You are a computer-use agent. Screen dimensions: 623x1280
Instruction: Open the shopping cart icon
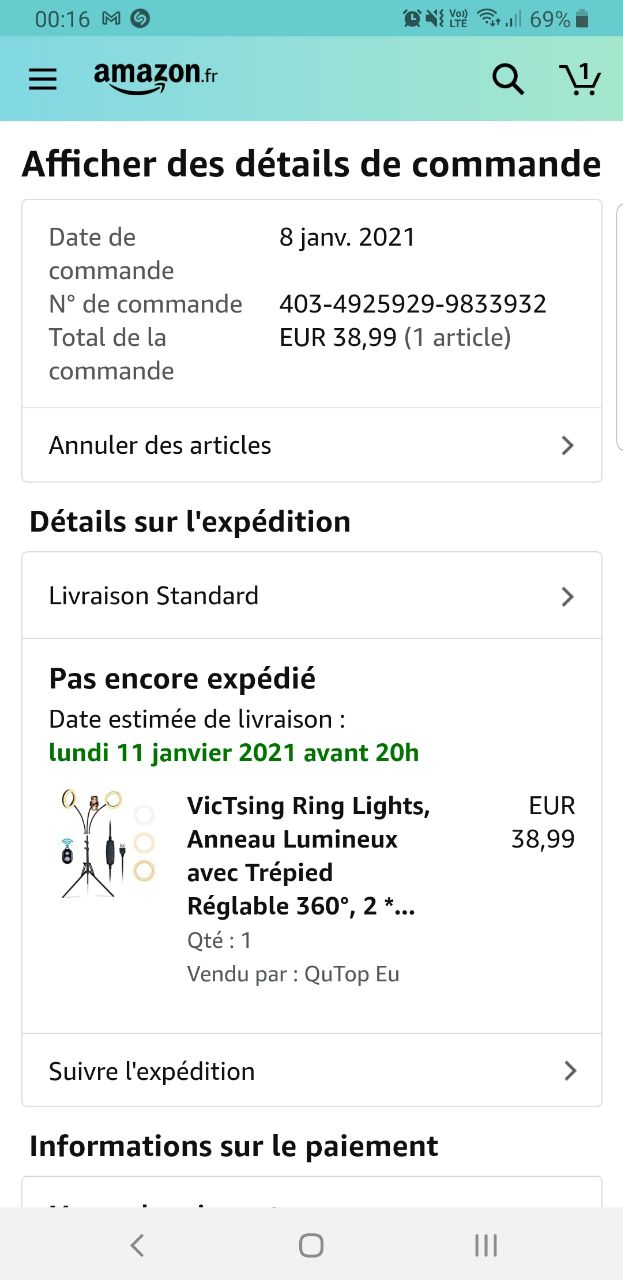coord(579,79)
